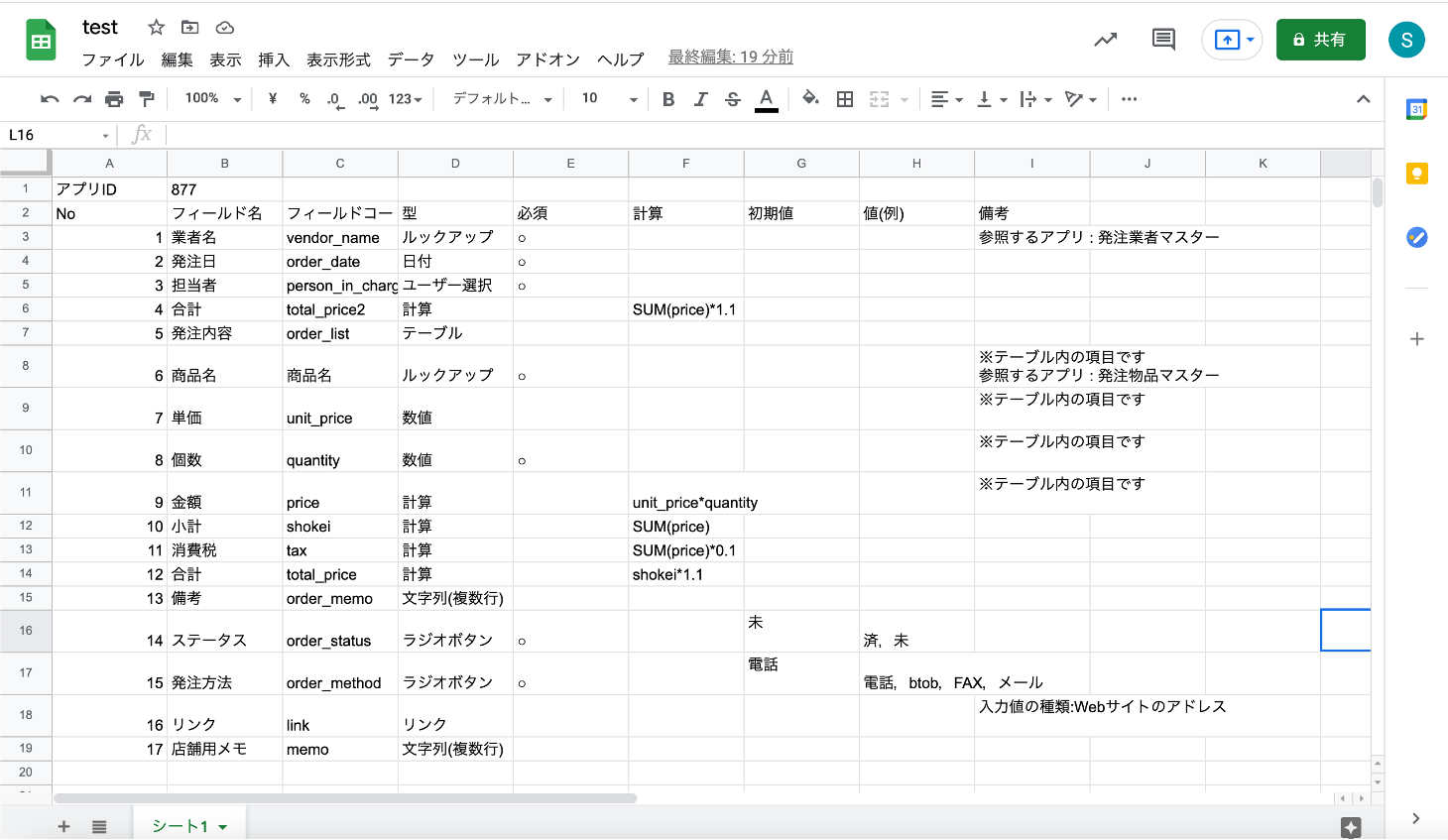Screen dimensions: 1448x840
Task: Open the 100% zoom dropdown
Action: pyautogui.click(x=212, y=99)
